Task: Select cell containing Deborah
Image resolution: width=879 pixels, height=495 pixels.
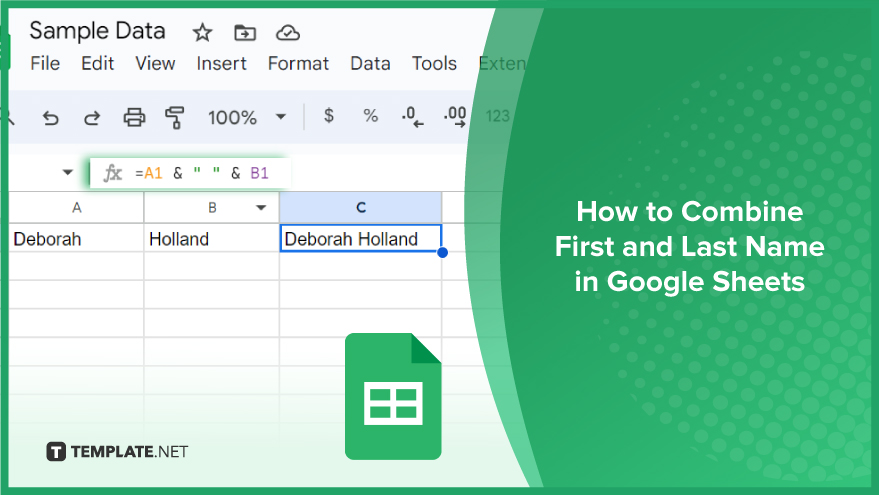Action: 76,238
